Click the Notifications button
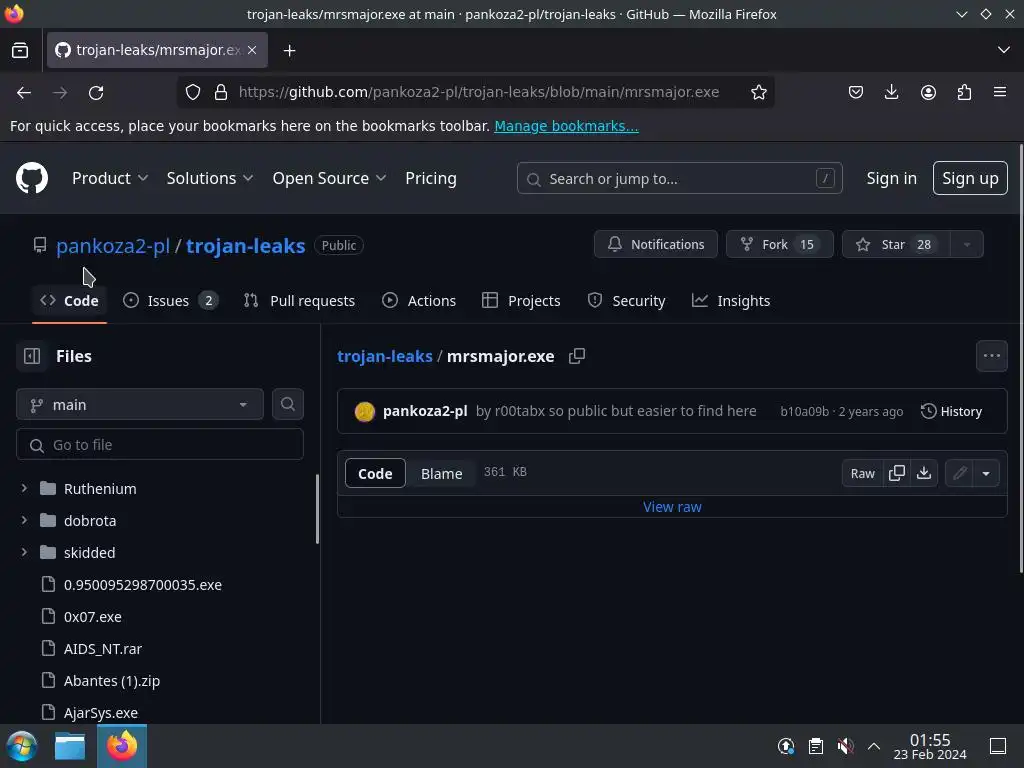The width and height of the screenshot is (1024, 768). click(656, 244)
